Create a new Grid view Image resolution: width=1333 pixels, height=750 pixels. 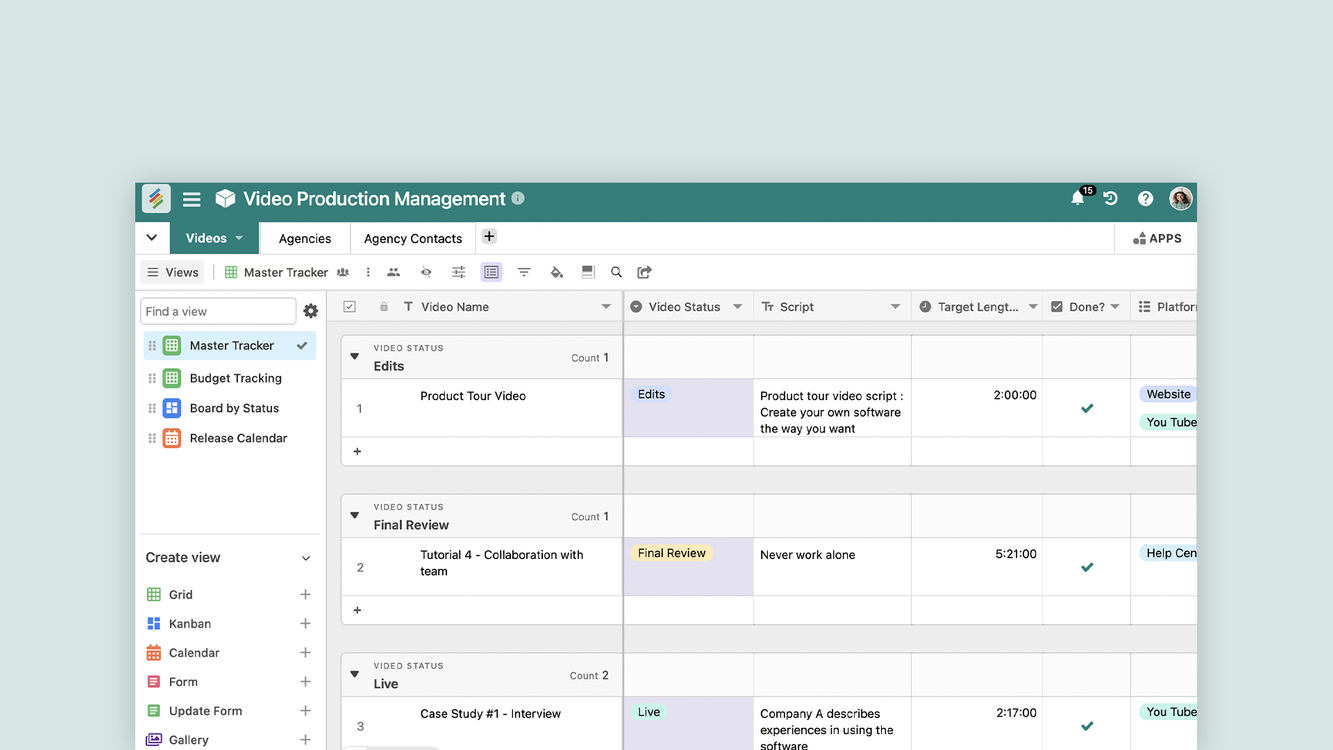305,594
